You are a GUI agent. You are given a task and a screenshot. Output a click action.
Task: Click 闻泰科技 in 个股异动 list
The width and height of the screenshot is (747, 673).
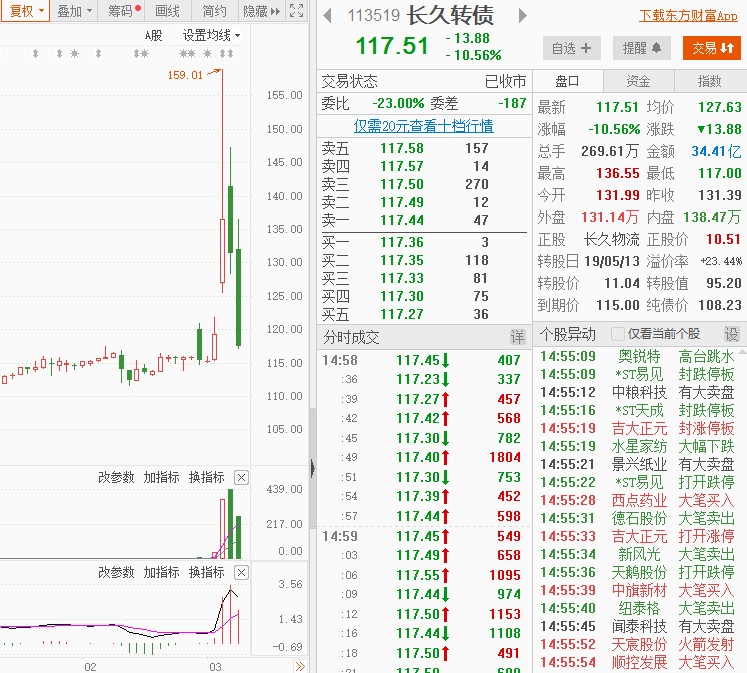[639, 626]
